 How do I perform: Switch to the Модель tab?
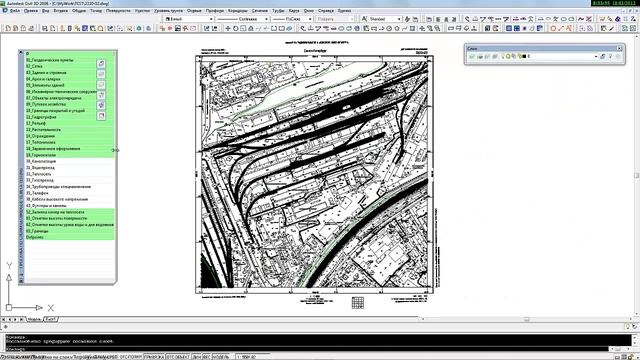tap(34, 319)
